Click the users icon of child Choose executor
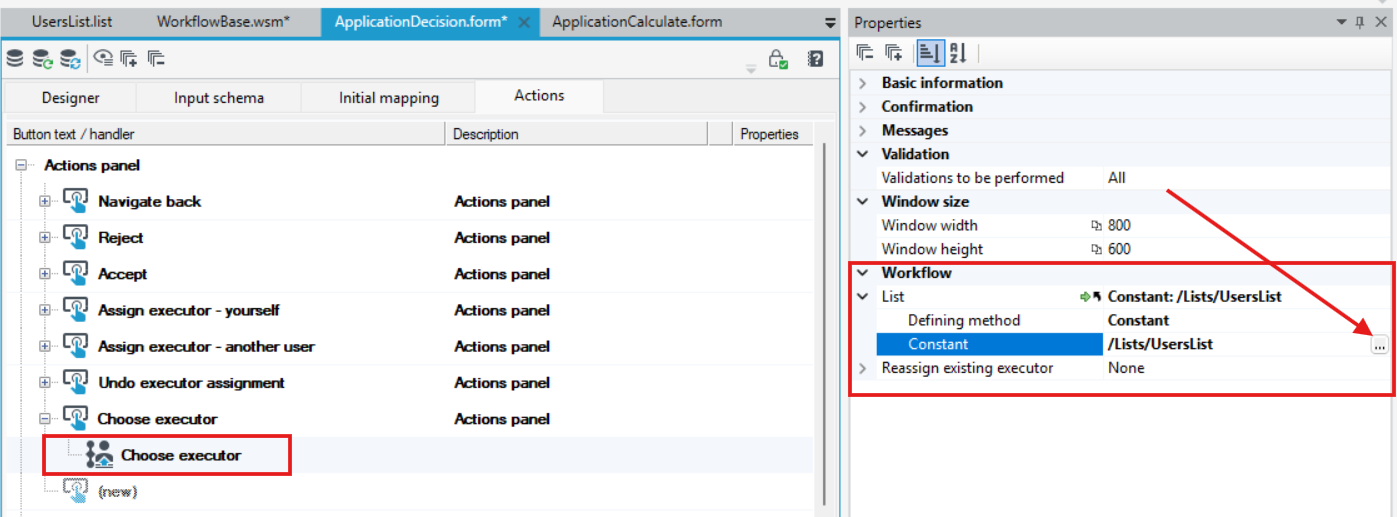 coord(100,455)
